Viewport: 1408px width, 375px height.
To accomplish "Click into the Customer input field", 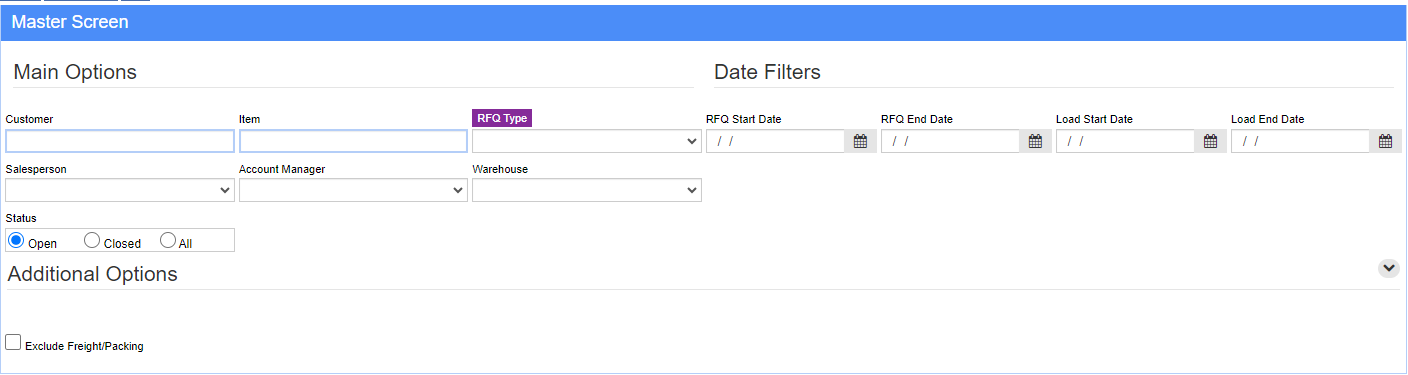I will point(120,141).
